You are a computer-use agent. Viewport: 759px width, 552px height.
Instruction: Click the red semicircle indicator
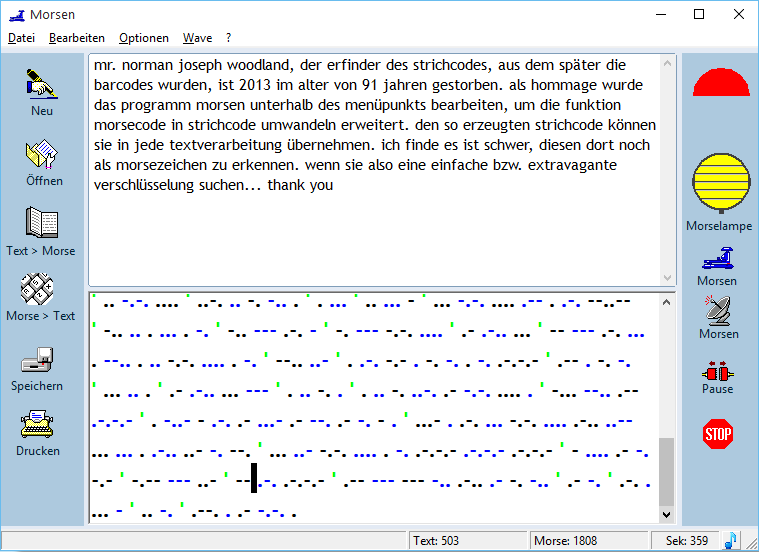coord(721,82)
